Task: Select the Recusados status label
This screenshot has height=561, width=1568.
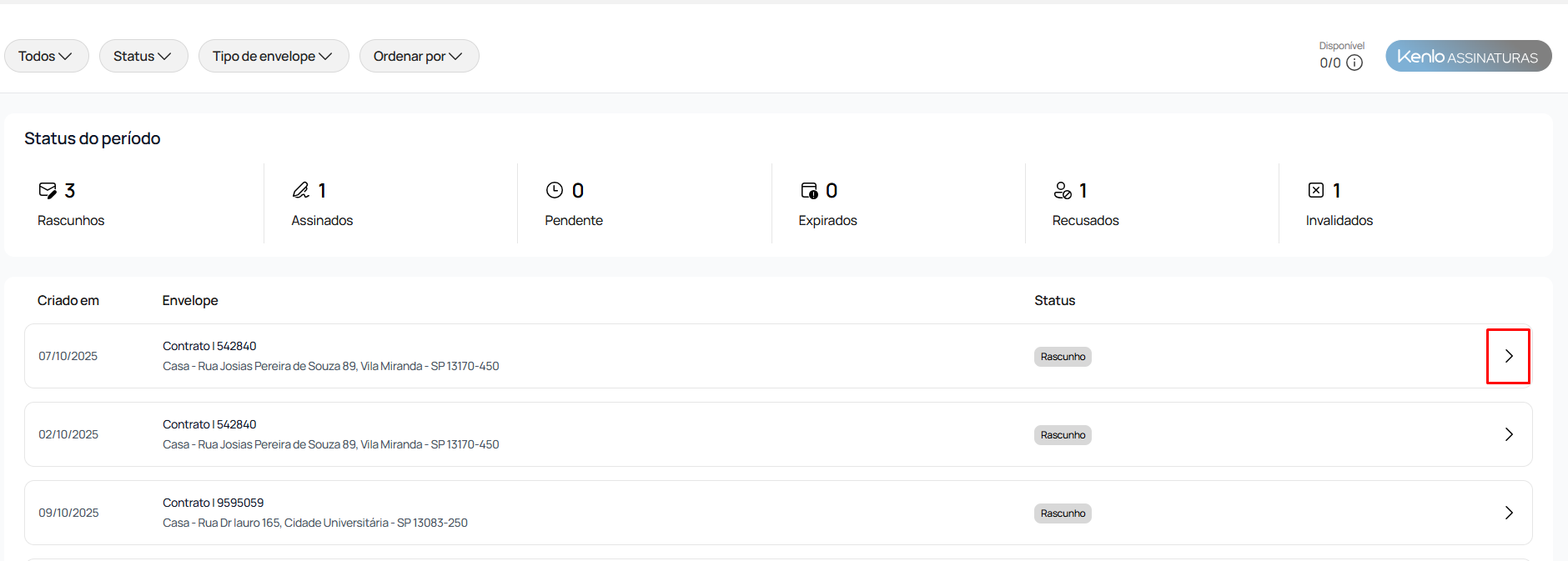Action: (1085, 220)
